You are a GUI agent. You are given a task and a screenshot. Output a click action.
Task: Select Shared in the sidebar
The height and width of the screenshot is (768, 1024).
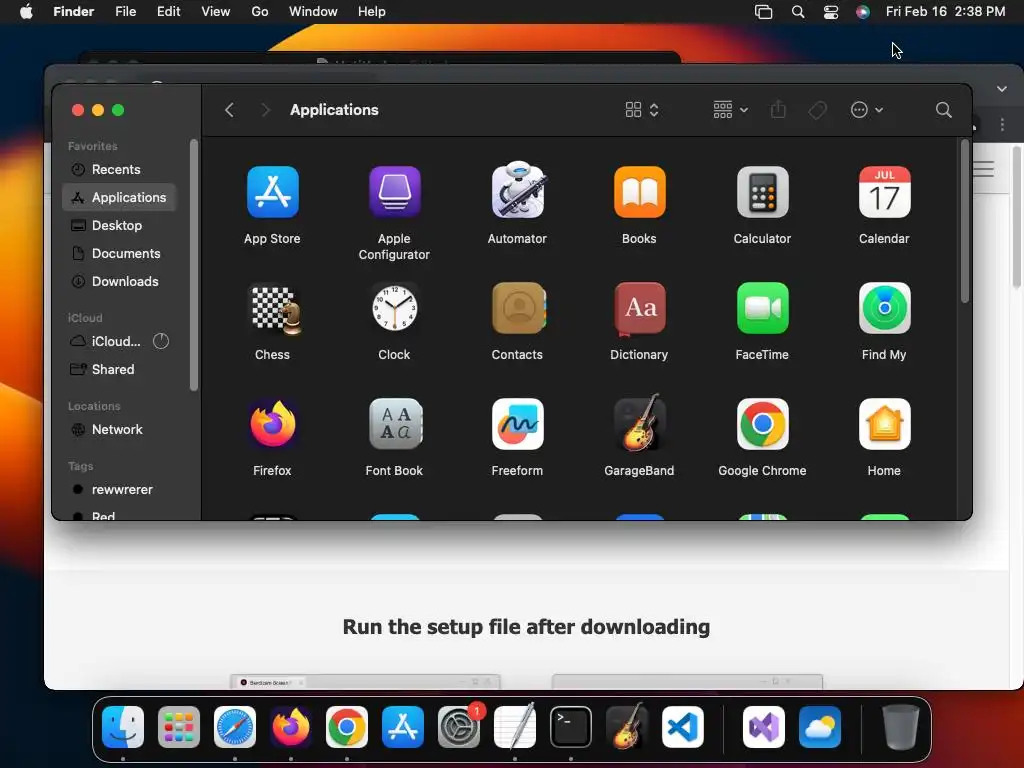(119, 370)
